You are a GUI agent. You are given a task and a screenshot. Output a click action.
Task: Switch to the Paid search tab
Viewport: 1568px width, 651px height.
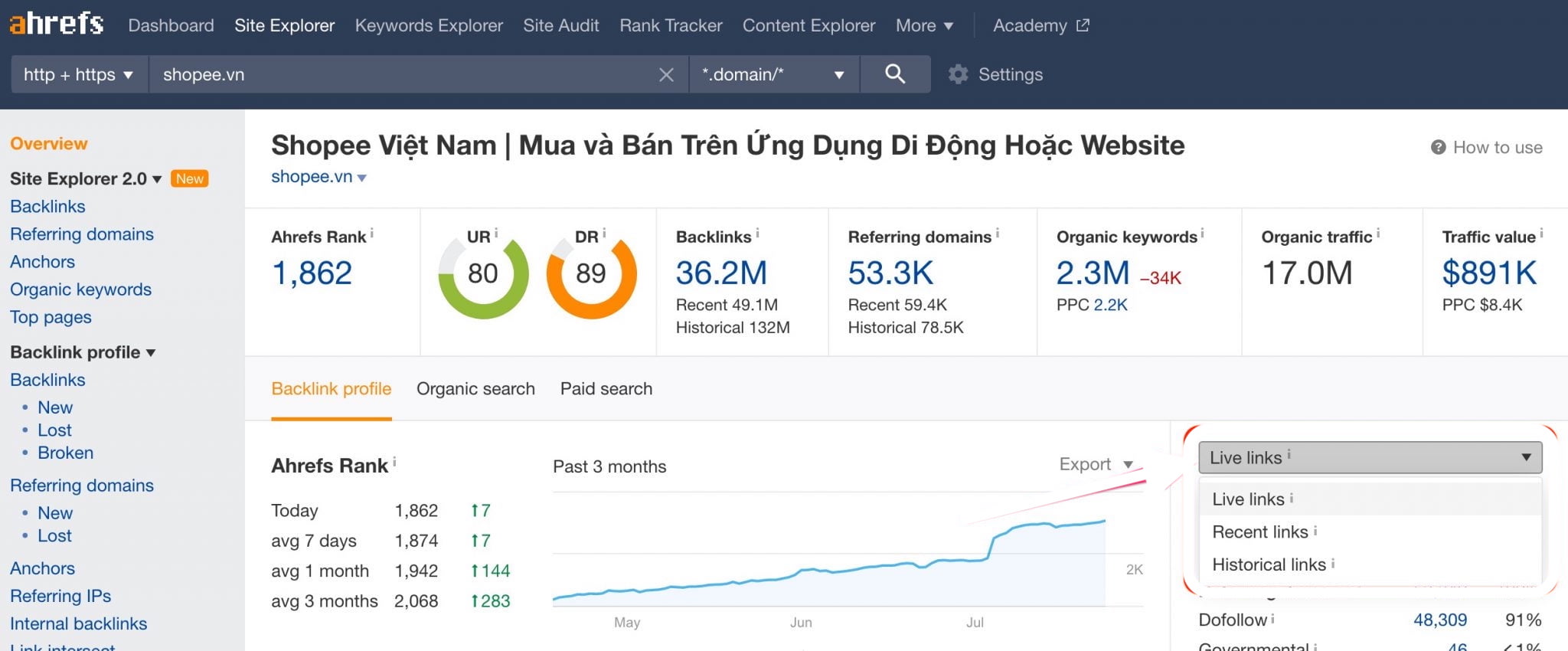pyautogui.click(x=606, y=389)
